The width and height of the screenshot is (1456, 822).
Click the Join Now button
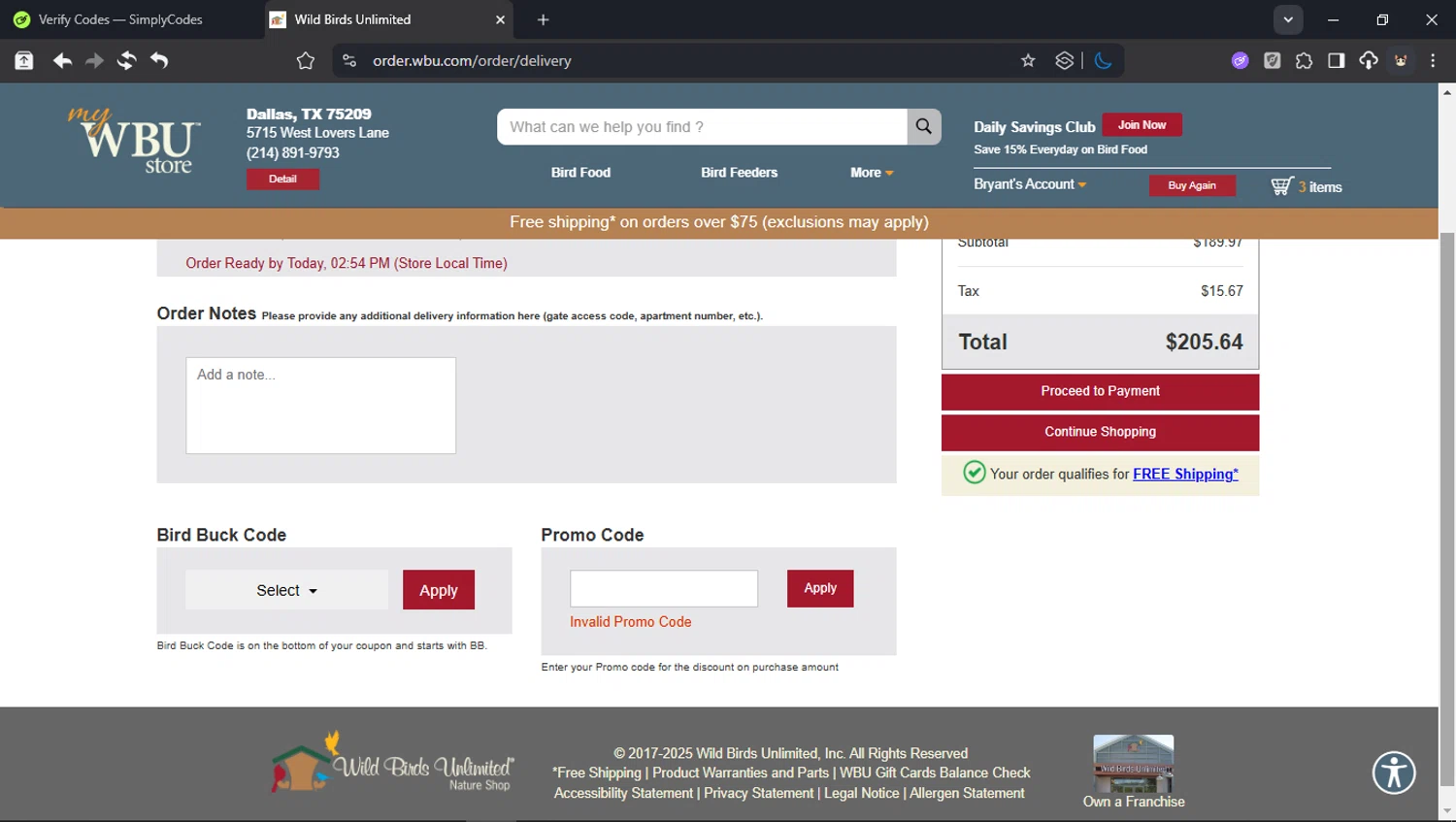point(1142,125)
